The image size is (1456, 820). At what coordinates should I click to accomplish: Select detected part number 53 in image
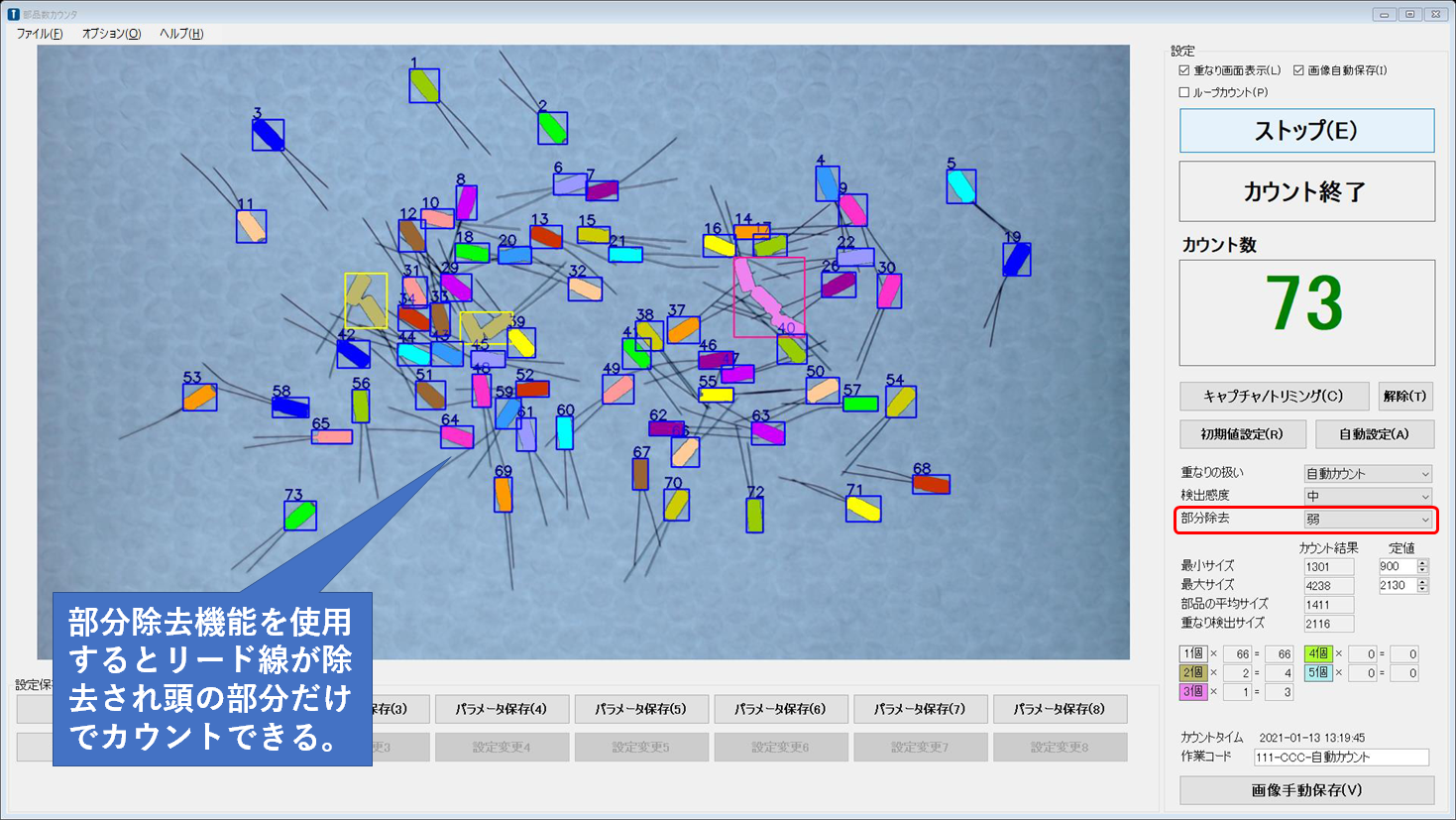[199, 397]
